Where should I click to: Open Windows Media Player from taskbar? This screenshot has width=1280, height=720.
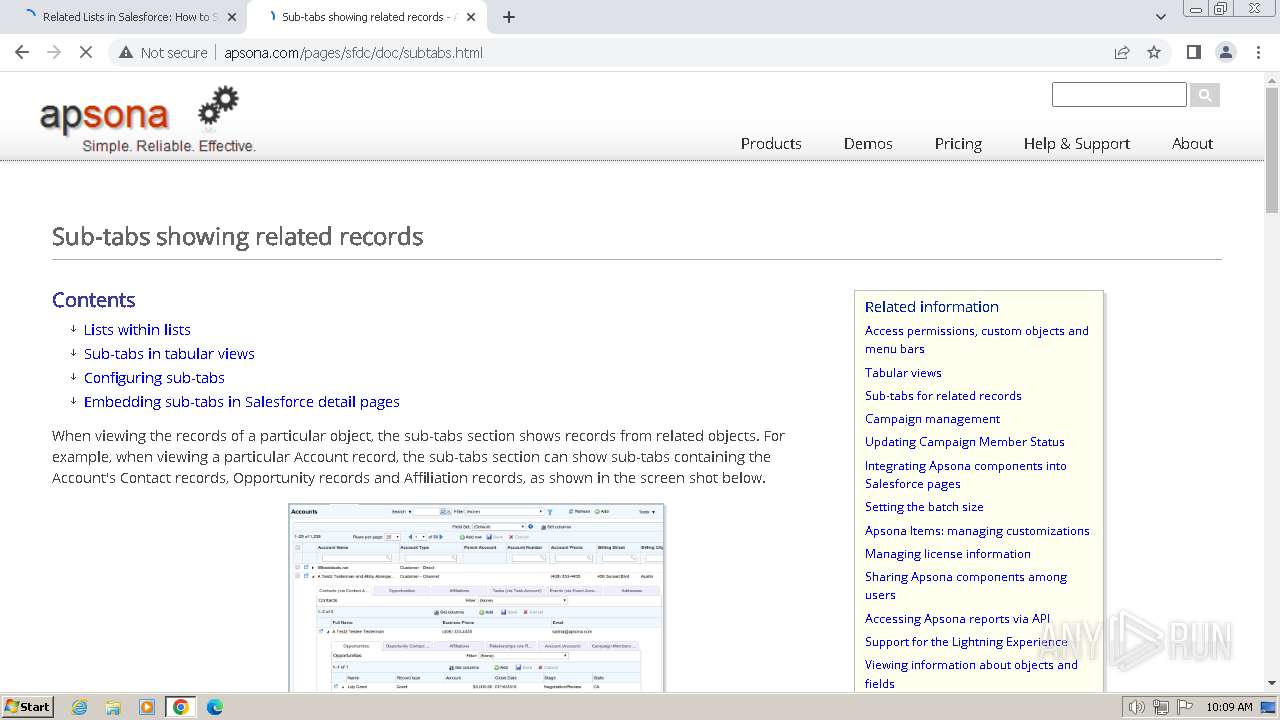[147, 707]
